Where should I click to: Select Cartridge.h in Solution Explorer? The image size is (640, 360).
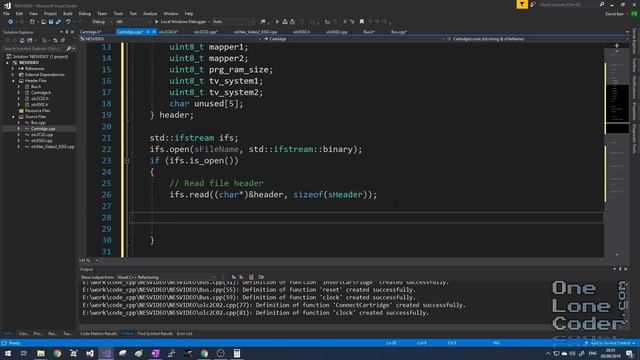(41, 93)
